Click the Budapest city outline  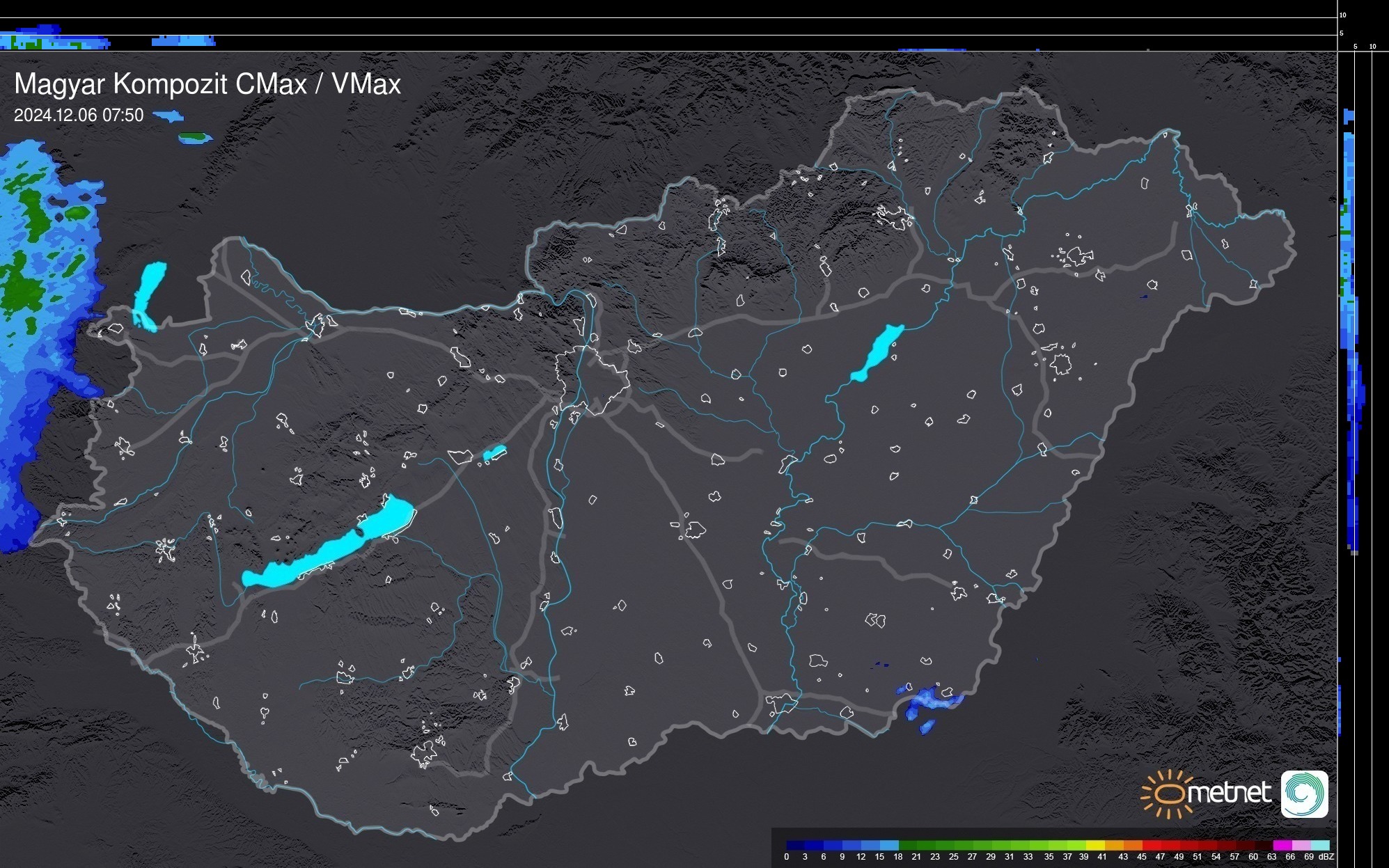[x=592, y=379]
